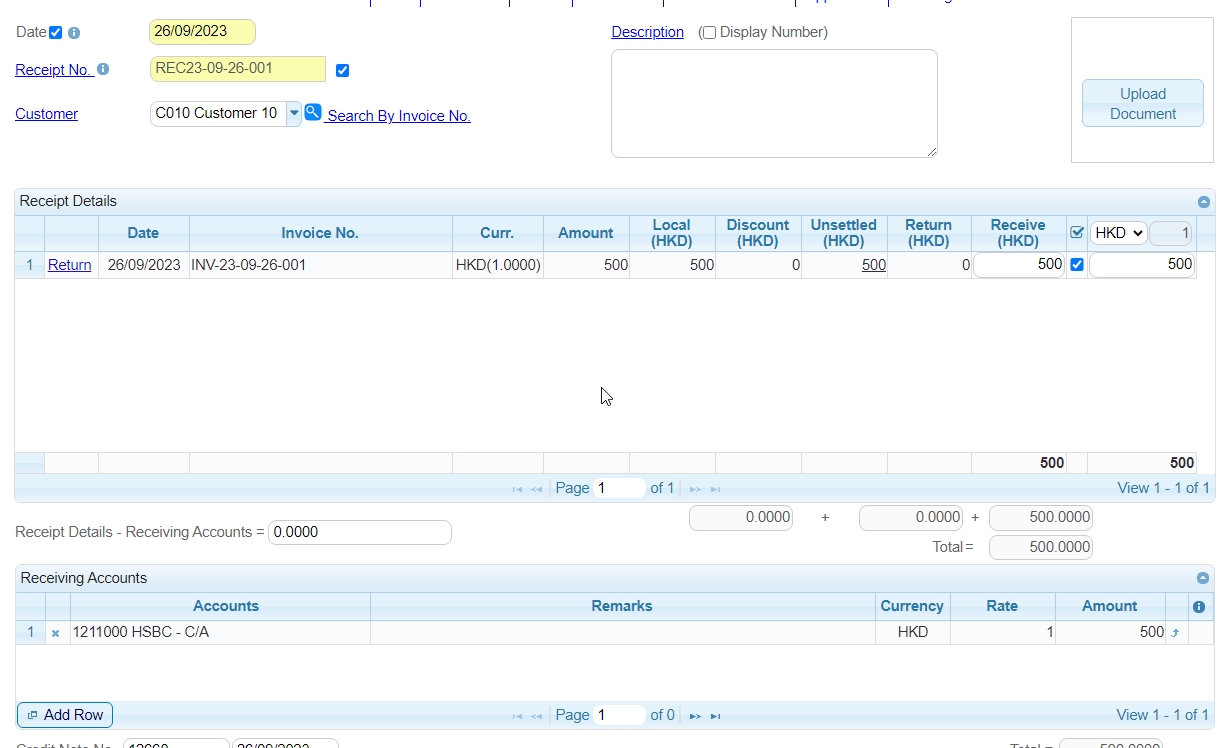Enable the Display Number checkbox

pyautogui.click(x=709, y=33)
